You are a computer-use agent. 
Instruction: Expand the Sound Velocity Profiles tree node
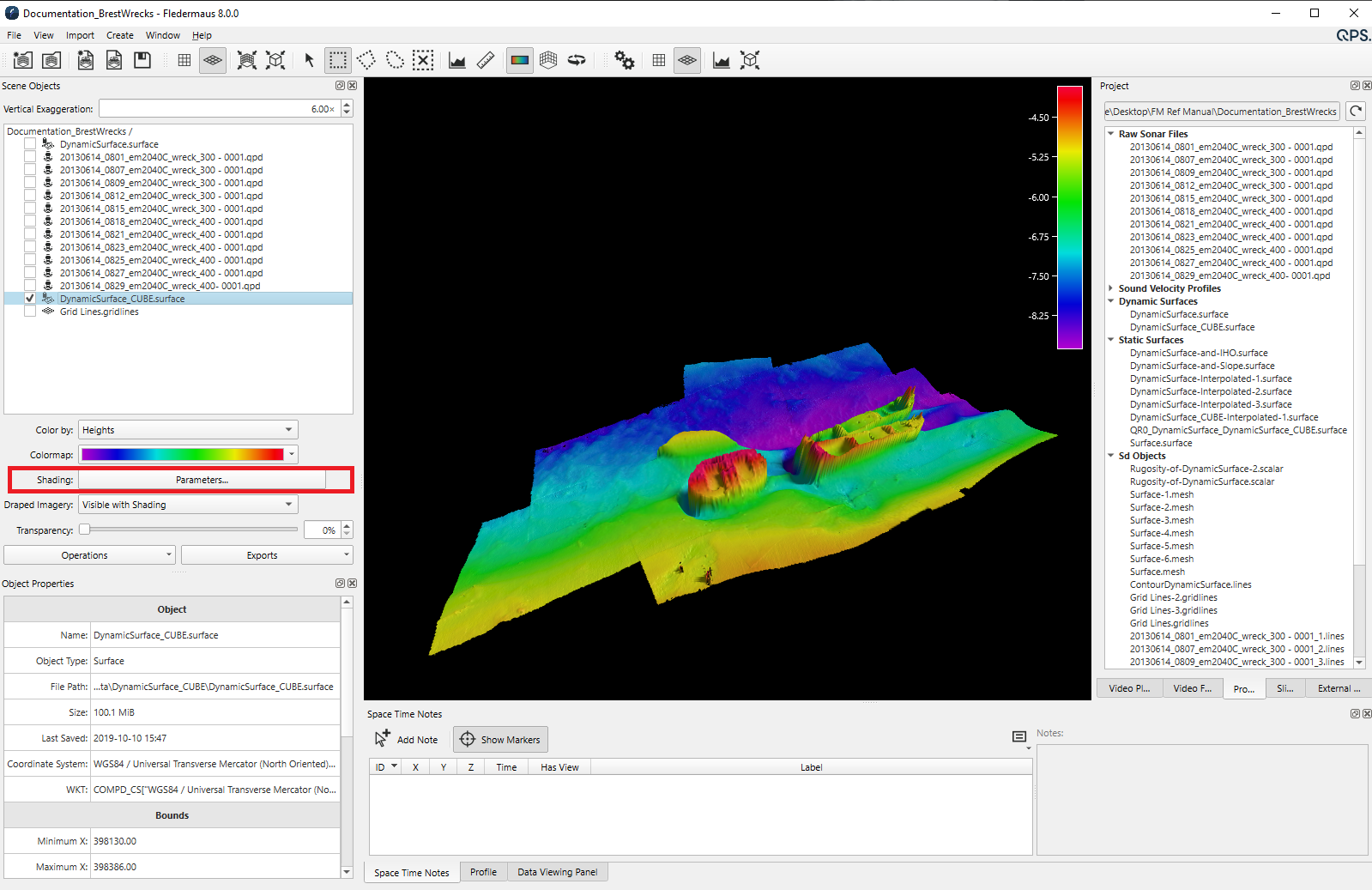point(1111,288)
